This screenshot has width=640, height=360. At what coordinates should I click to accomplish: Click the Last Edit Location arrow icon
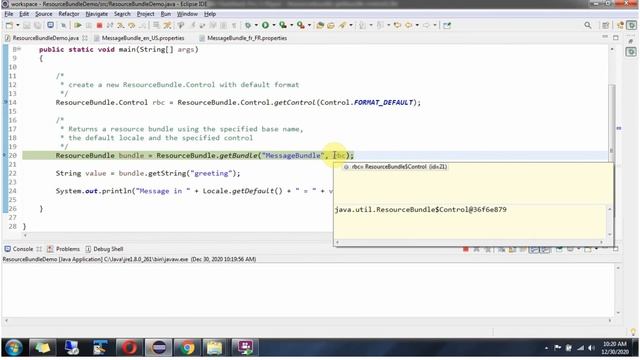pos(397,25)
